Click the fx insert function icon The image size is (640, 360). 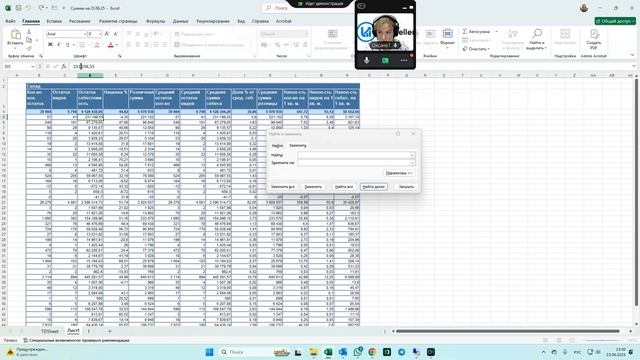[63, 66]
